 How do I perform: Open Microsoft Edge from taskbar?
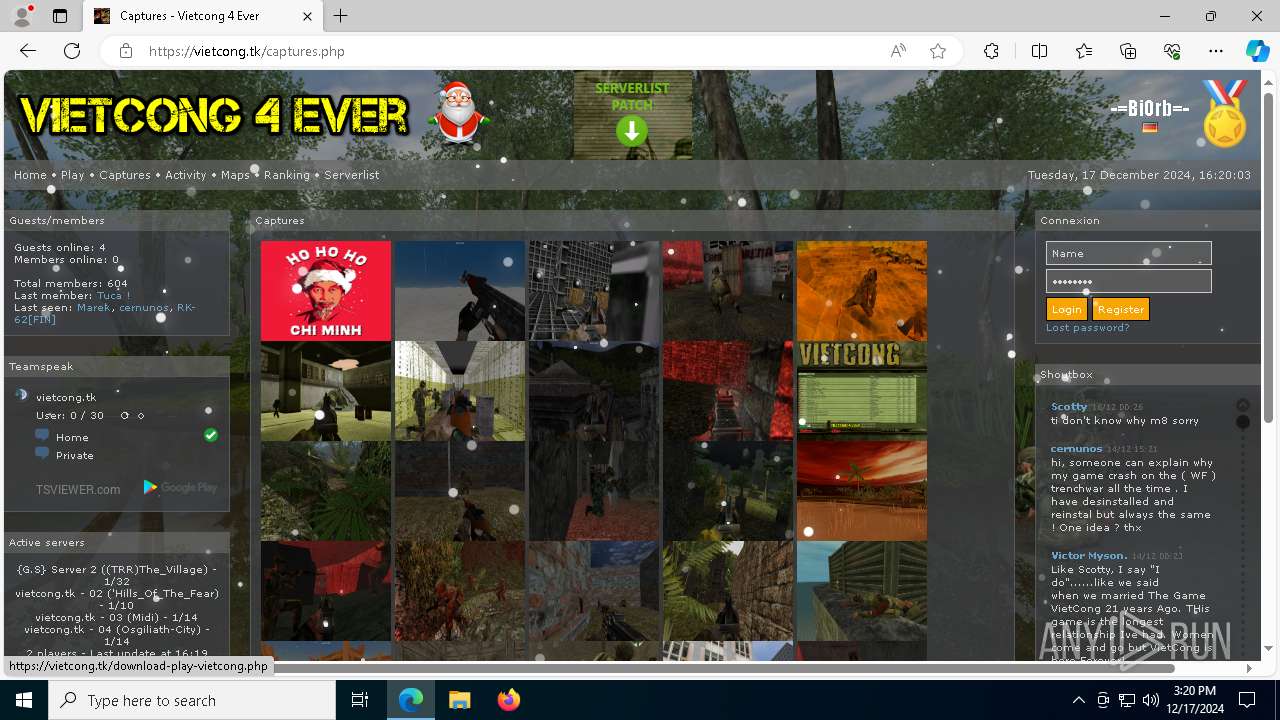click(x=411, y=700)
